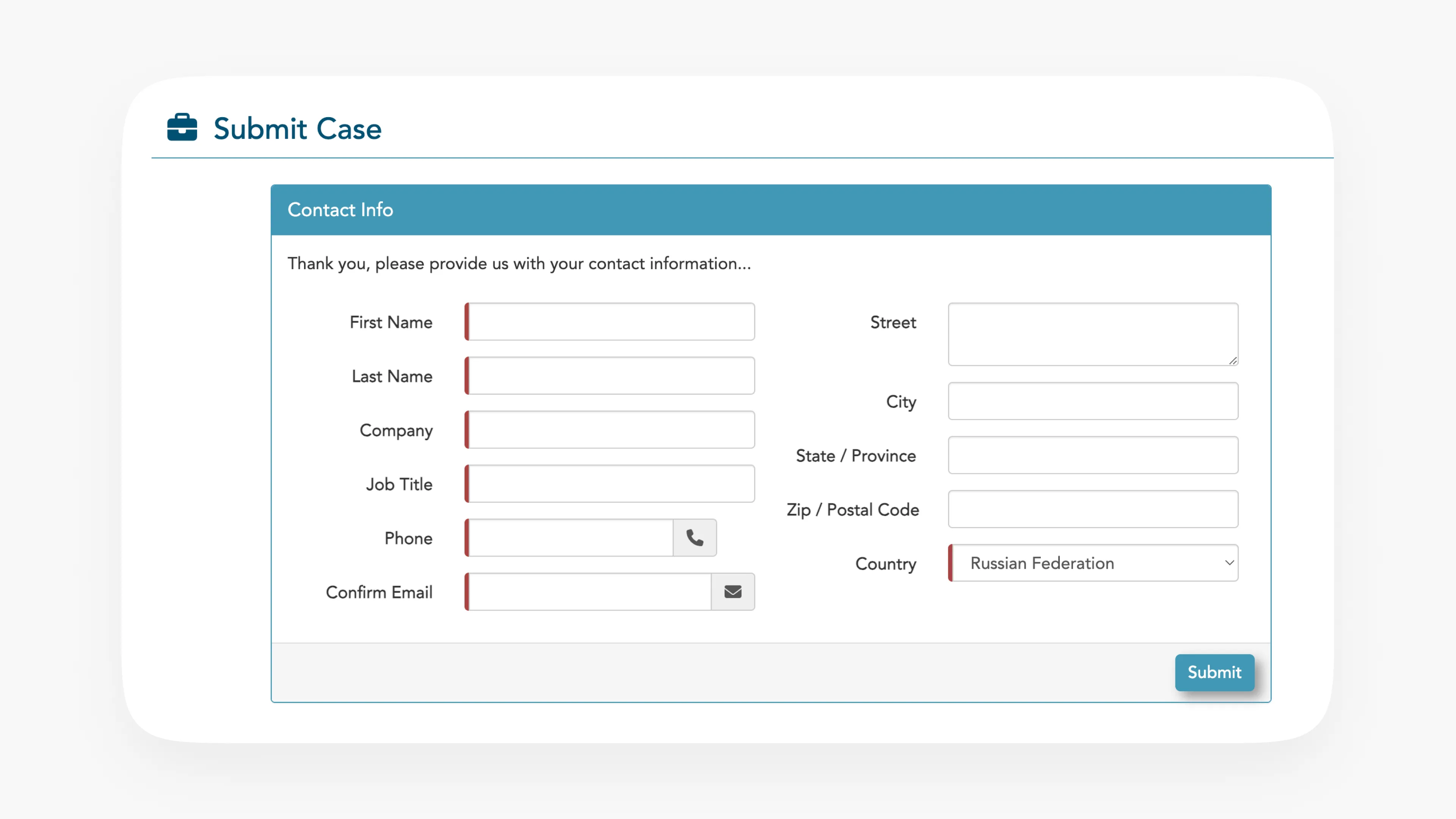Viewport: 1456px width, 819px height.
Task: Focus the First Name input field
Action: [x=609, y=322]
